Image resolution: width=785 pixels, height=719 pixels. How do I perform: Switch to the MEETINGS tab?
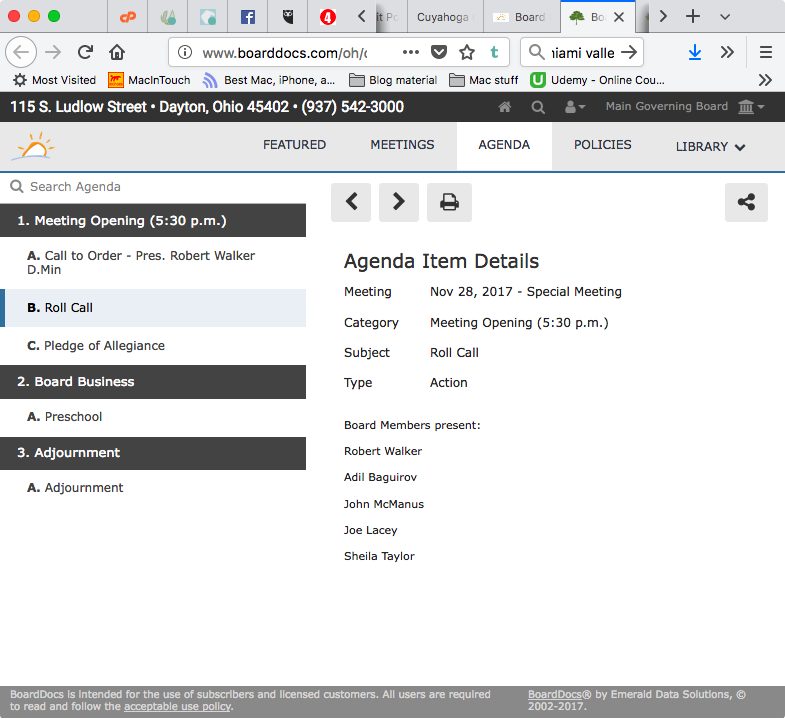pyautogui.click(x=402, y=145)
